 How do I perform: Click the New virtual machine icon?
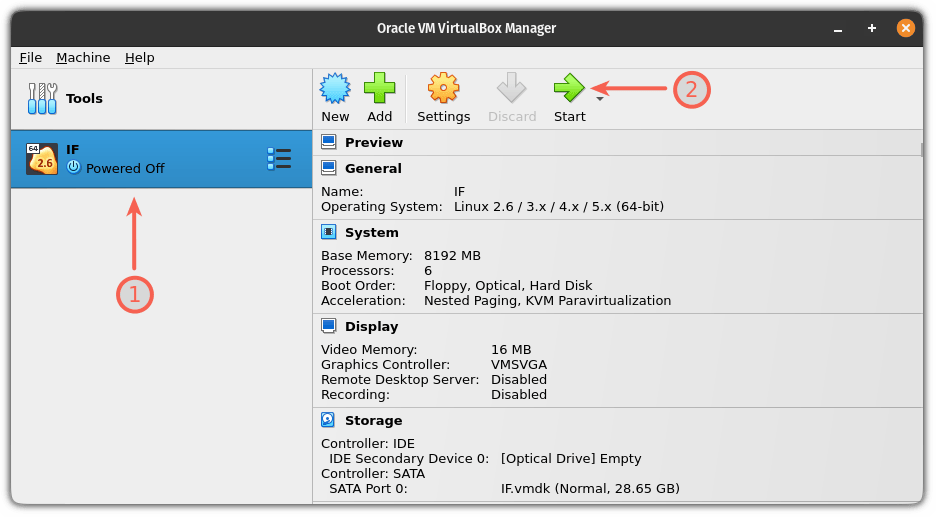[x=335, y=90]
